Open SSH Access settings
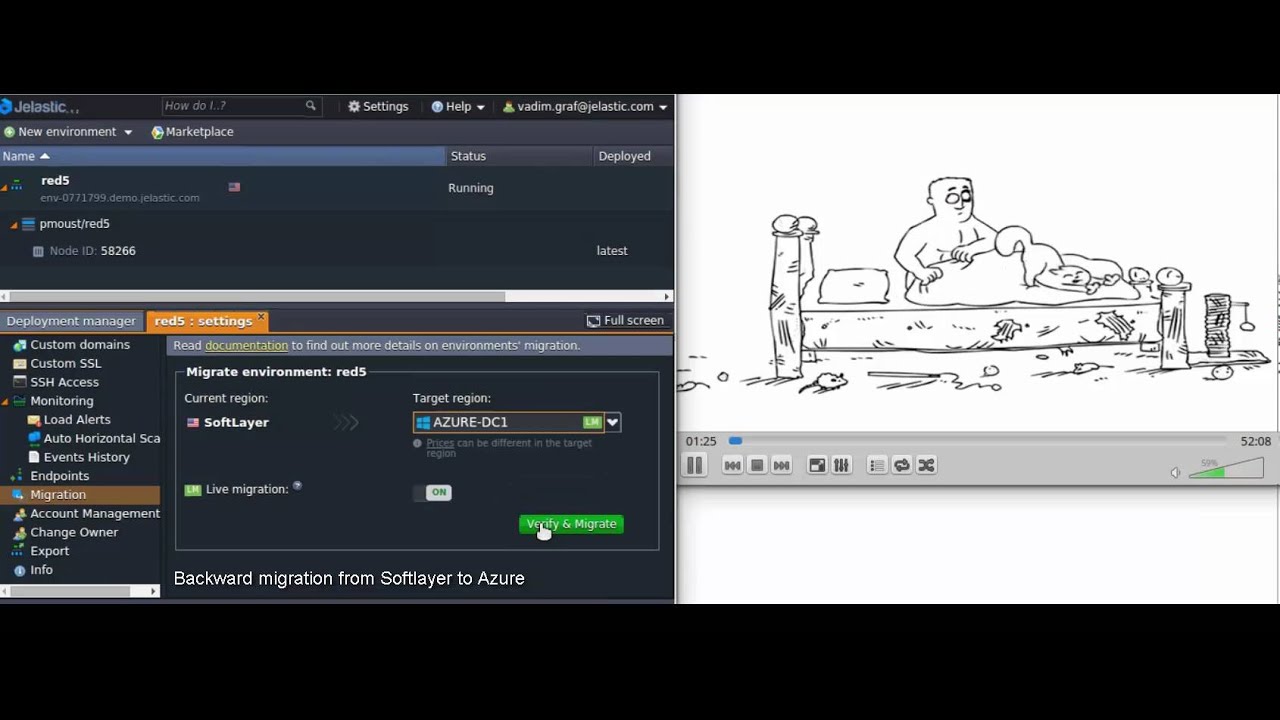1280x720 pixels. [65, 382]
